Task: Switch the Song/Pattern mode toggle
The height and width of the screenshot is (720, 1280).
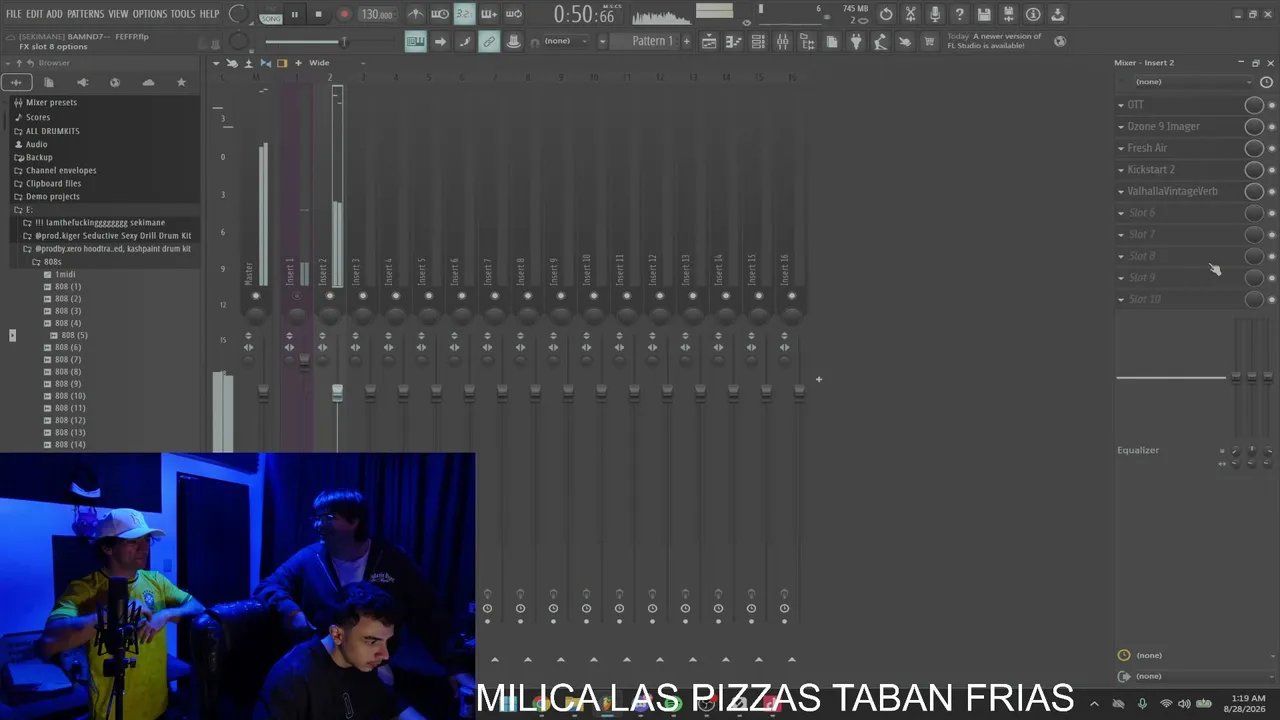Action: 270,14
